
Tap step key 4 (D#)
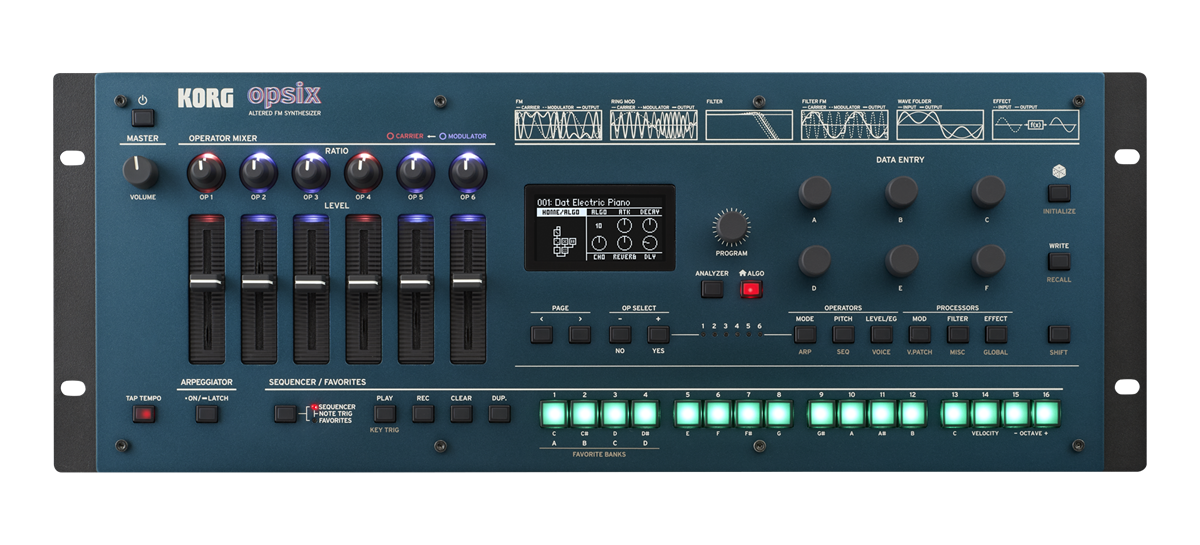coord(646,413)
